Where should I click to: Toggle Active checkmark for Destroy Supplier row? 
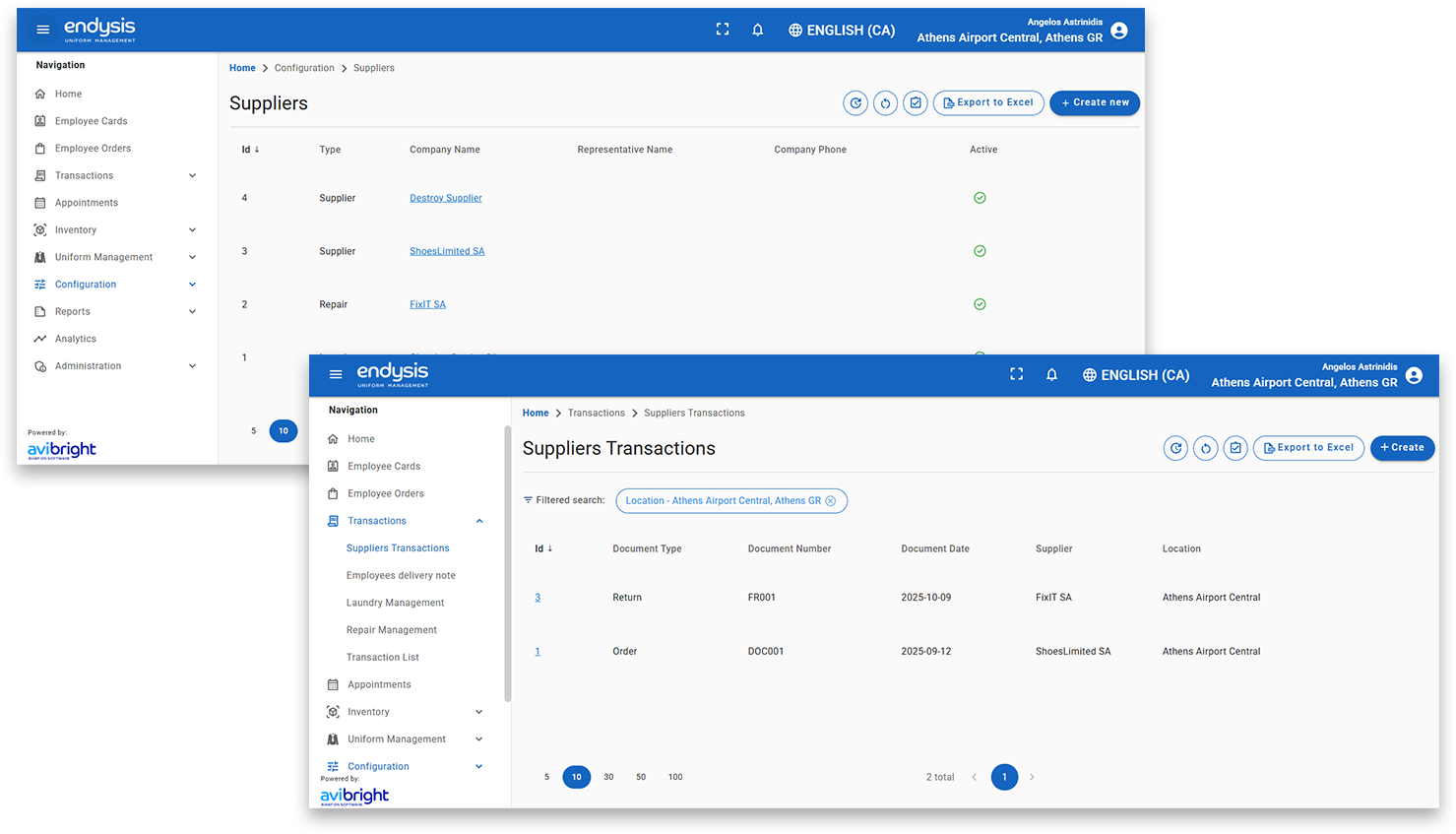pyautogui.click(x=980, y=198)
